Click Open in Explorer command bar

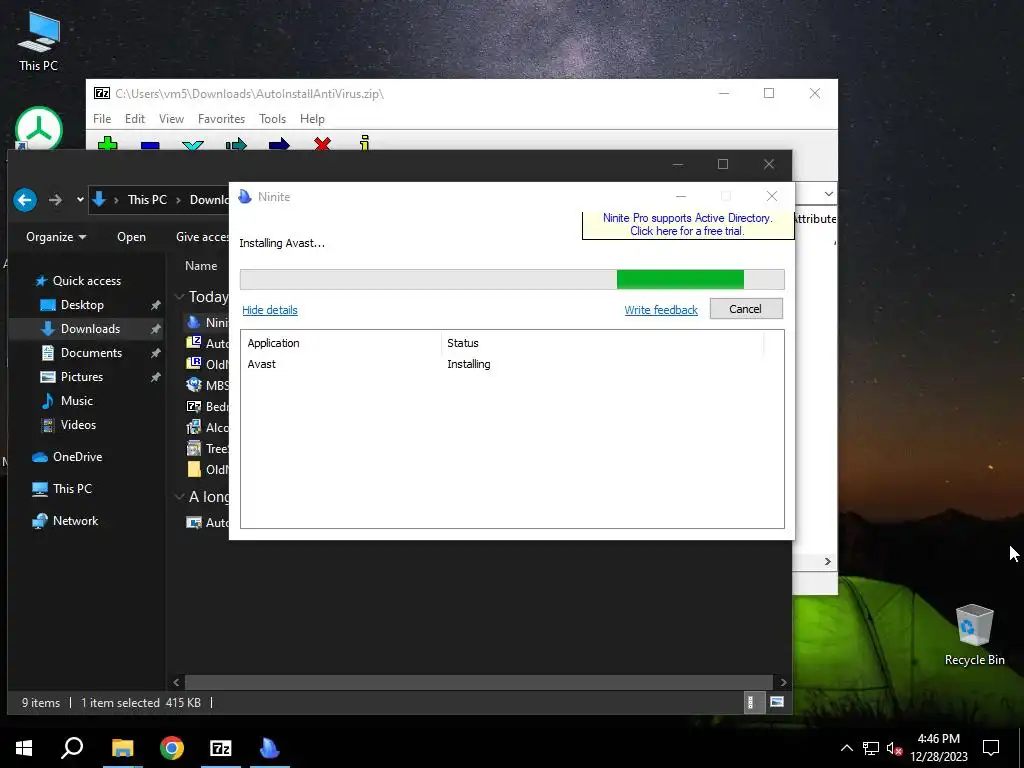click(131, 237)
